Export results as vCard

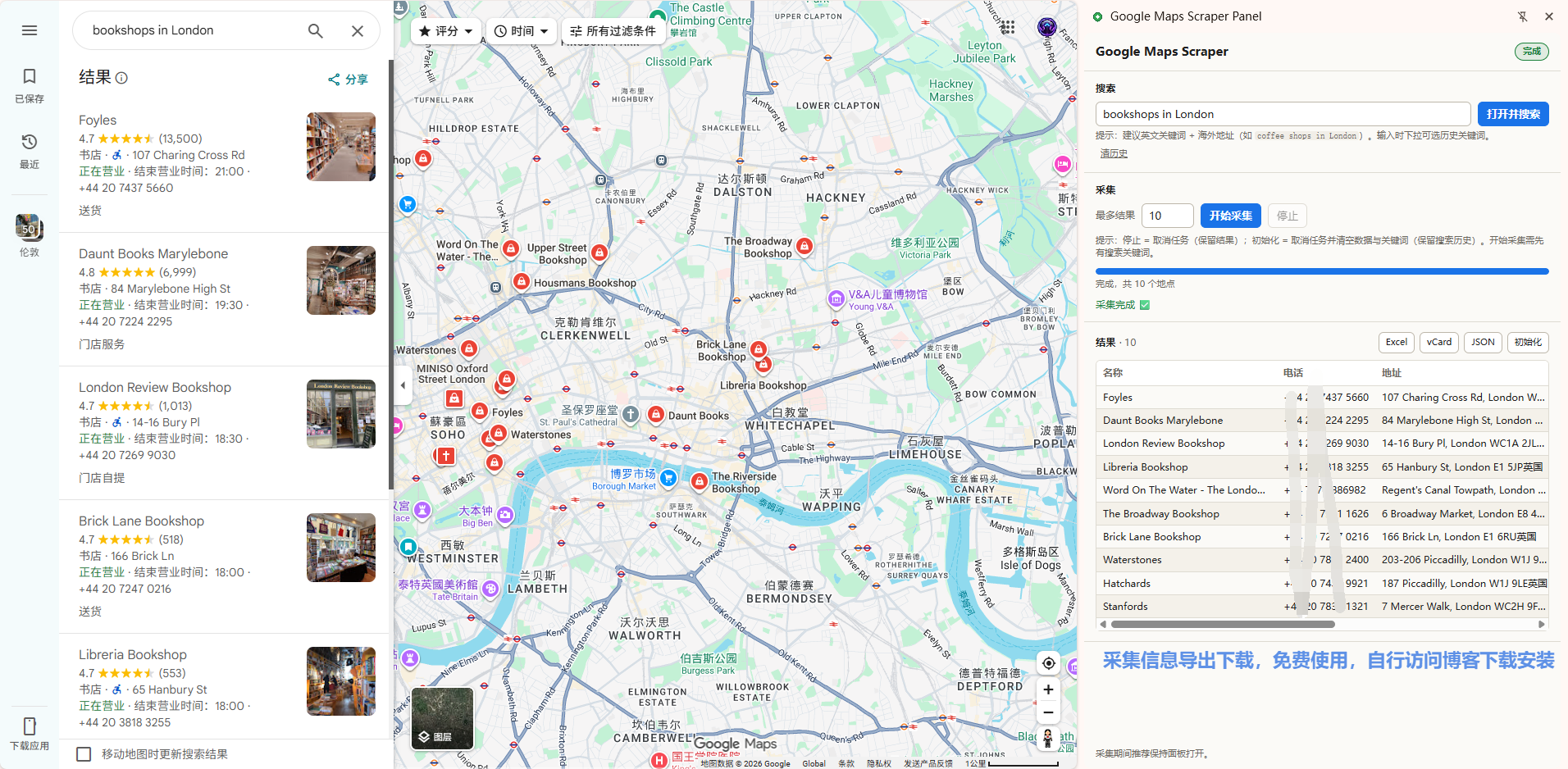[x=1438, y=343]
